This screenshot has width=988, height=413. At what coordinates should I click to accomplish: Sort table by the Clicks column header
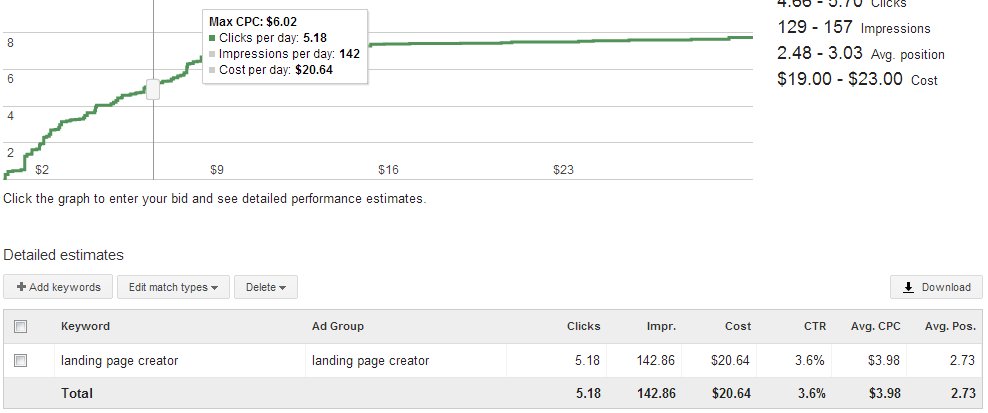coord(583,327)
